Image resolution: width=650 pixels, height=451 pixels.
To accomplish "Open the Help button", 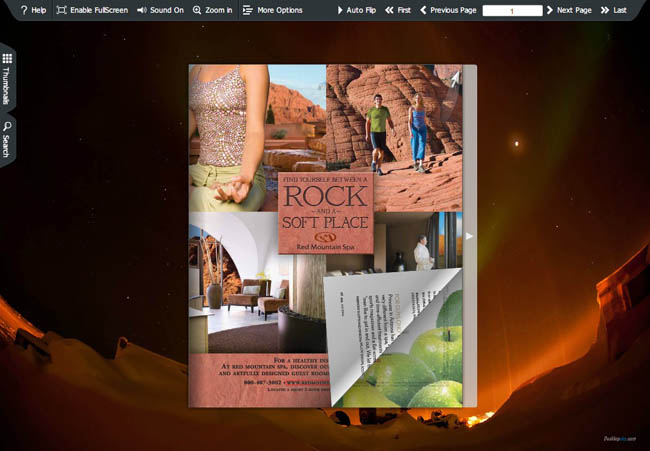I will (x=33, y=10).
